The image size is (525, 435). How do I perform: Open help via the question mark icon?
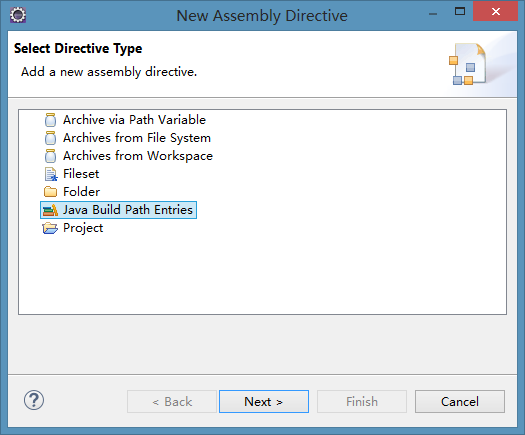(34, 400)
